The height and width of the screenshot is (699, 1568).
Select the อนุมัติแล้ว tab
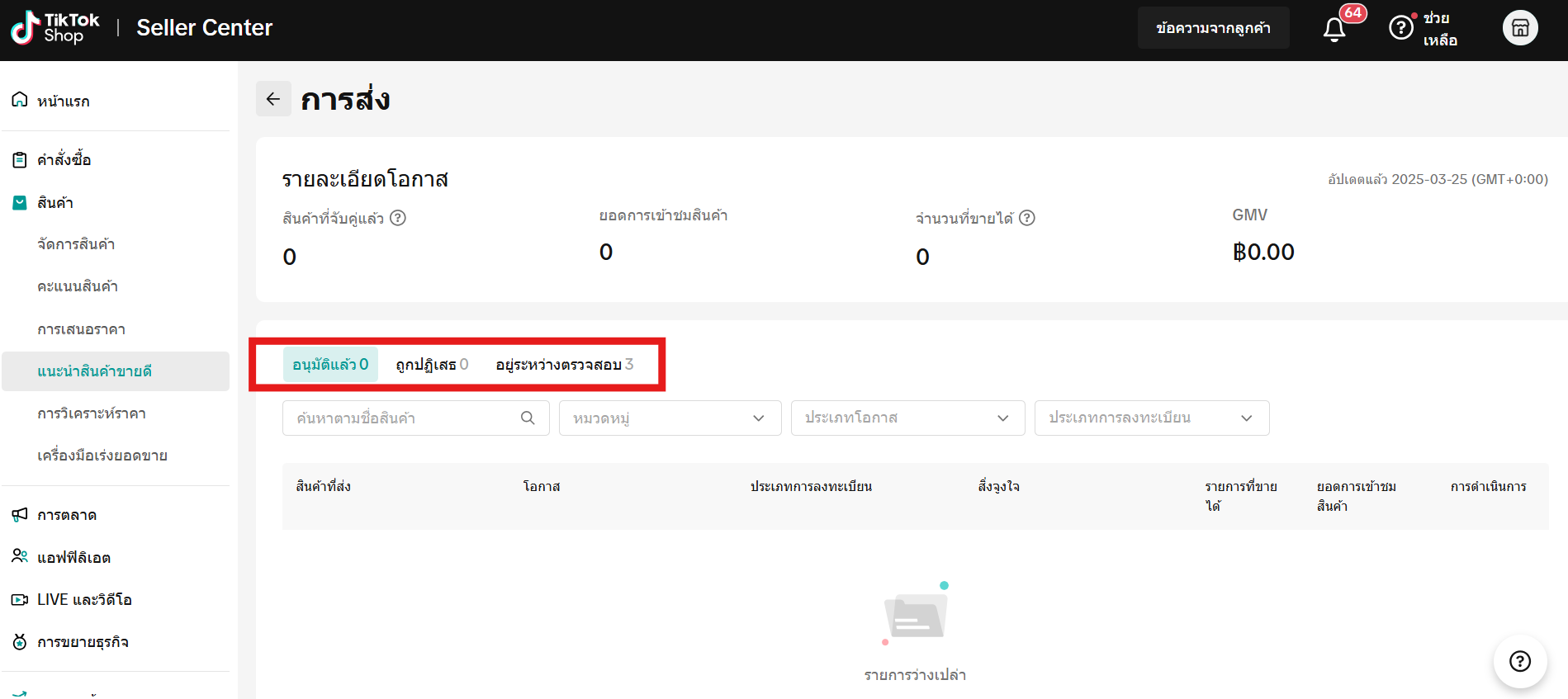coord(330,365)
